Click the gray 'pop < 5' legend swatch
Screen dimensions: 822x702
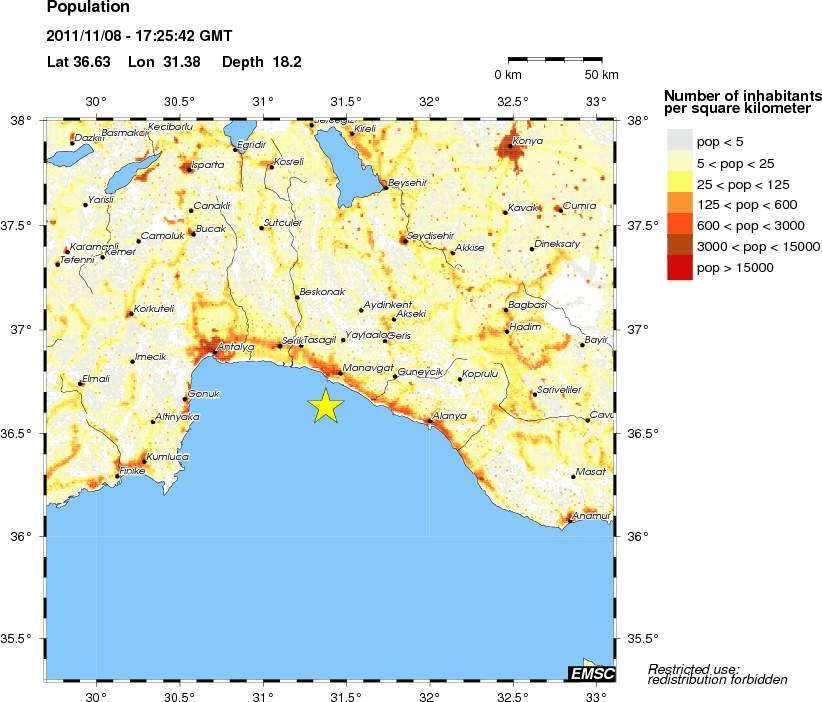[x=679, y=142]
